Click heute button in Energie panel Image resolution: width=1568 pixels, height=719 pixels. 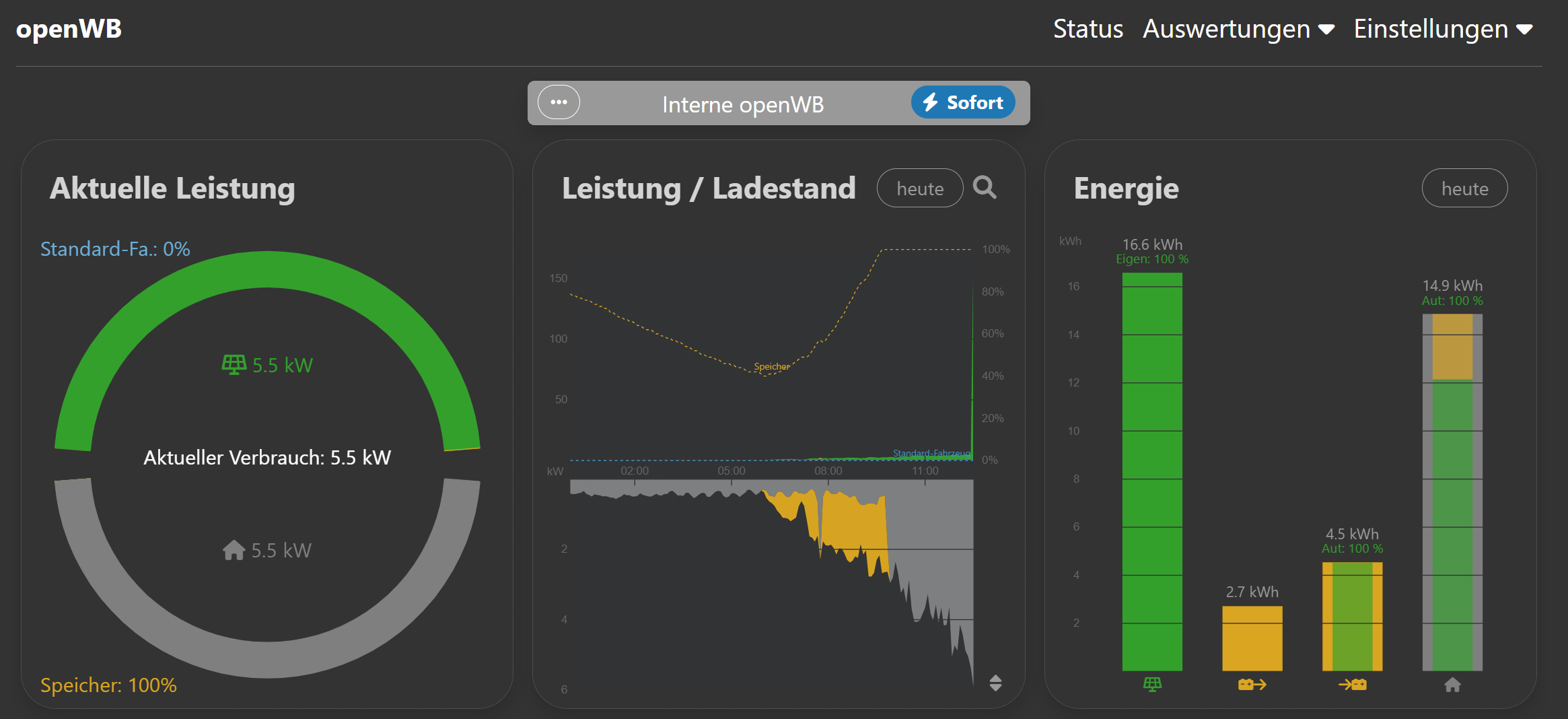click(x=1464, y=189)
